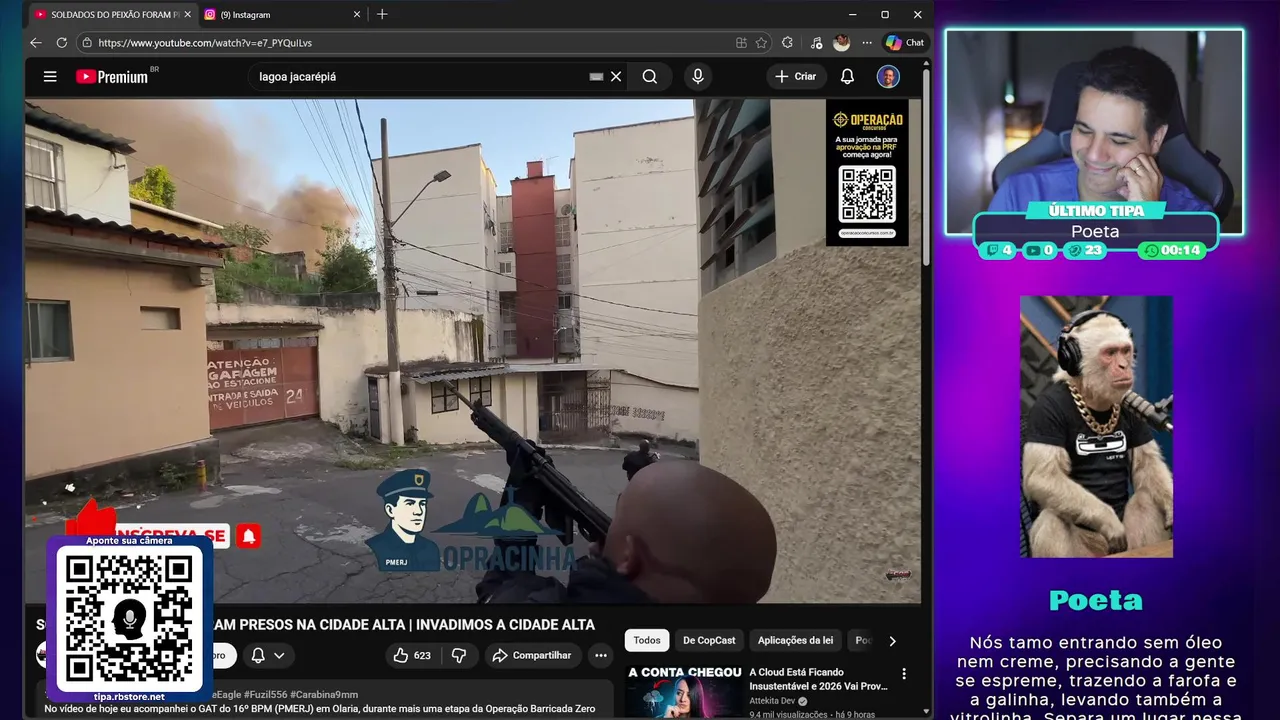Select the Aplicações da lei filter chip

pos(795,640)
